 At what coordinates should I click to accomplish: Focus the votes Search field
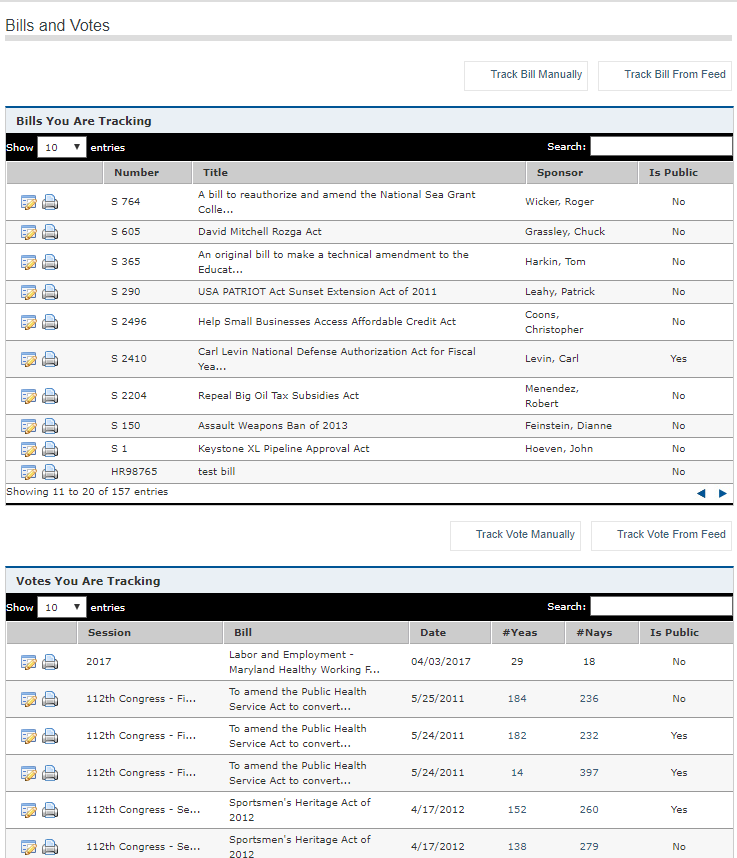pyautogui.click(x=661, y=606)
